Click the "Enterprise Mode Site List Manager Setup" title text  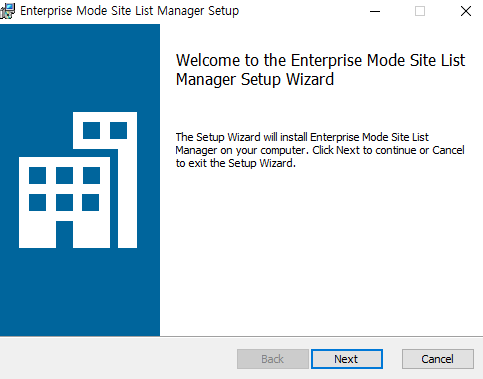pos(129,11)
